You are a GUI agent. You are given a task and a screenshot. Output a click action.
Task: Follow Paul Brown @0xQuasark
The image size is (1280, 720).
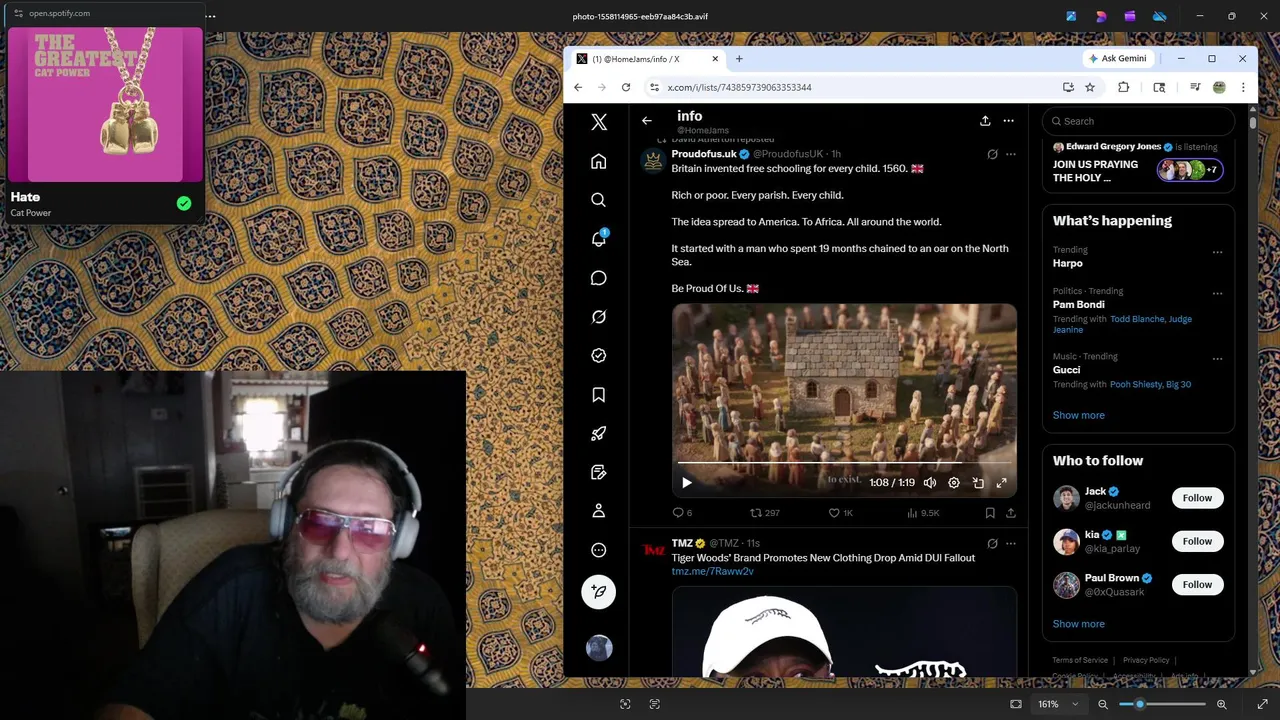[1197, 585]
